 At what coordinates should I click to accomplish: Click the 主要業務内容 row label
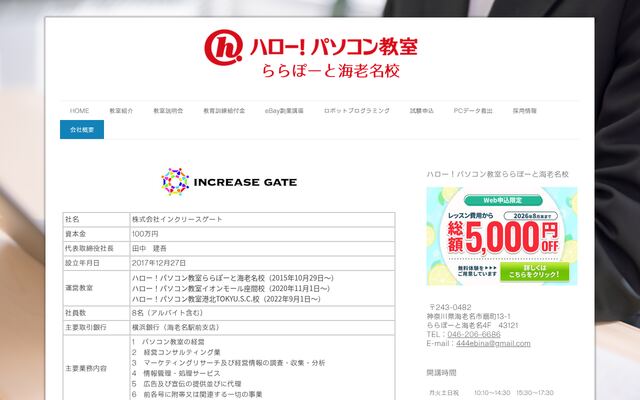click(86, 368)
